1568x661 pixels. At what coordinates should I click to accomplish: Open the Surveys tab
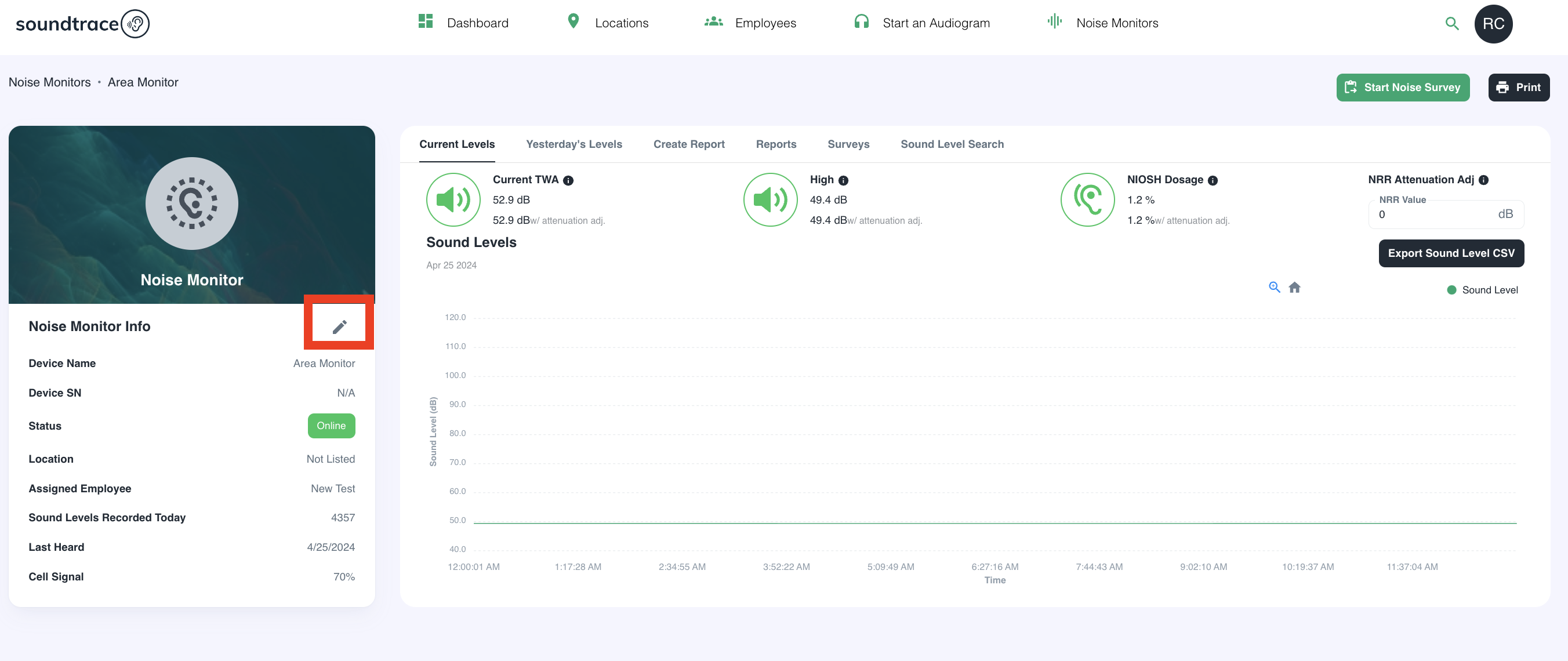848,144
